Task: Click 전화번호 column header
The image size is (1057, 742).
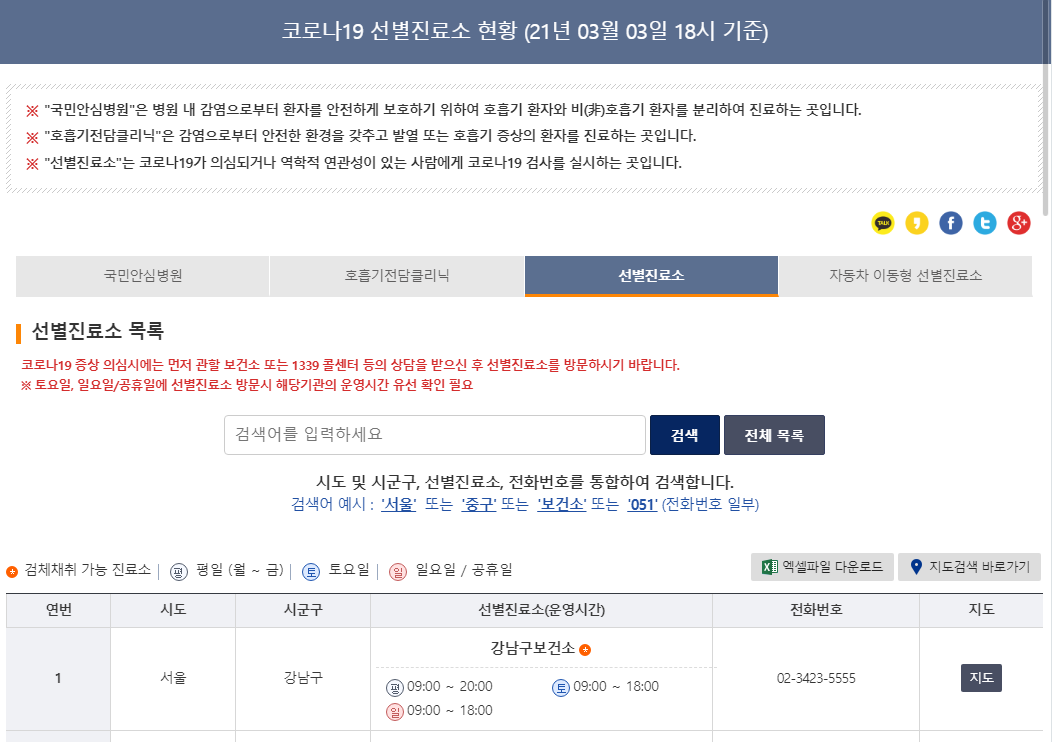Action: click(816, 610)
